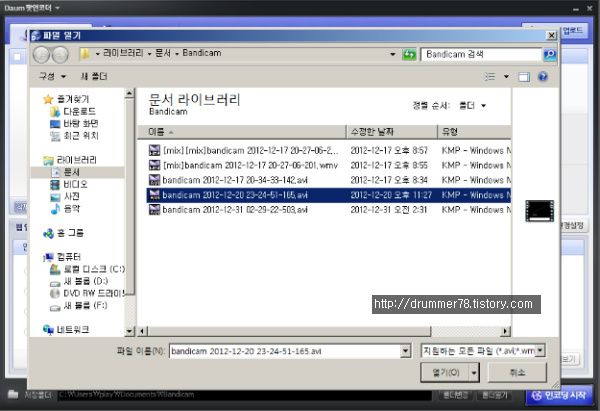Click the folder icon in address bar
Screen dimensions: 600x411
85,54
